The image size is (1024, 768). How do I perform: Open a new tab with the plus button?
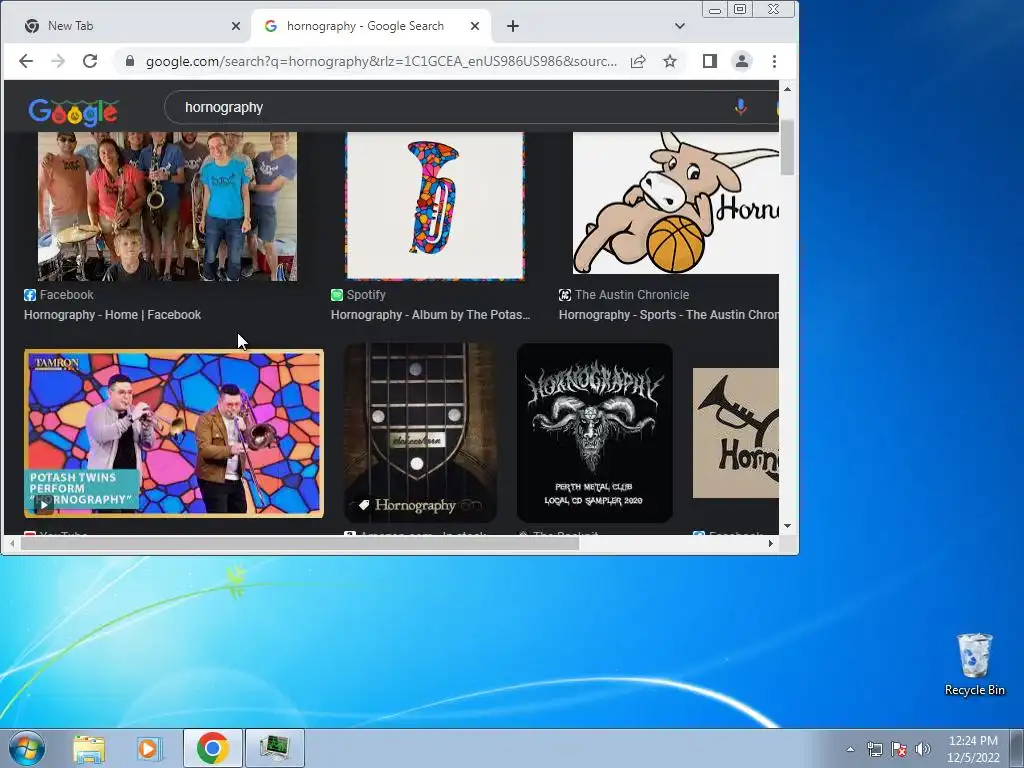tap(513, 26)
